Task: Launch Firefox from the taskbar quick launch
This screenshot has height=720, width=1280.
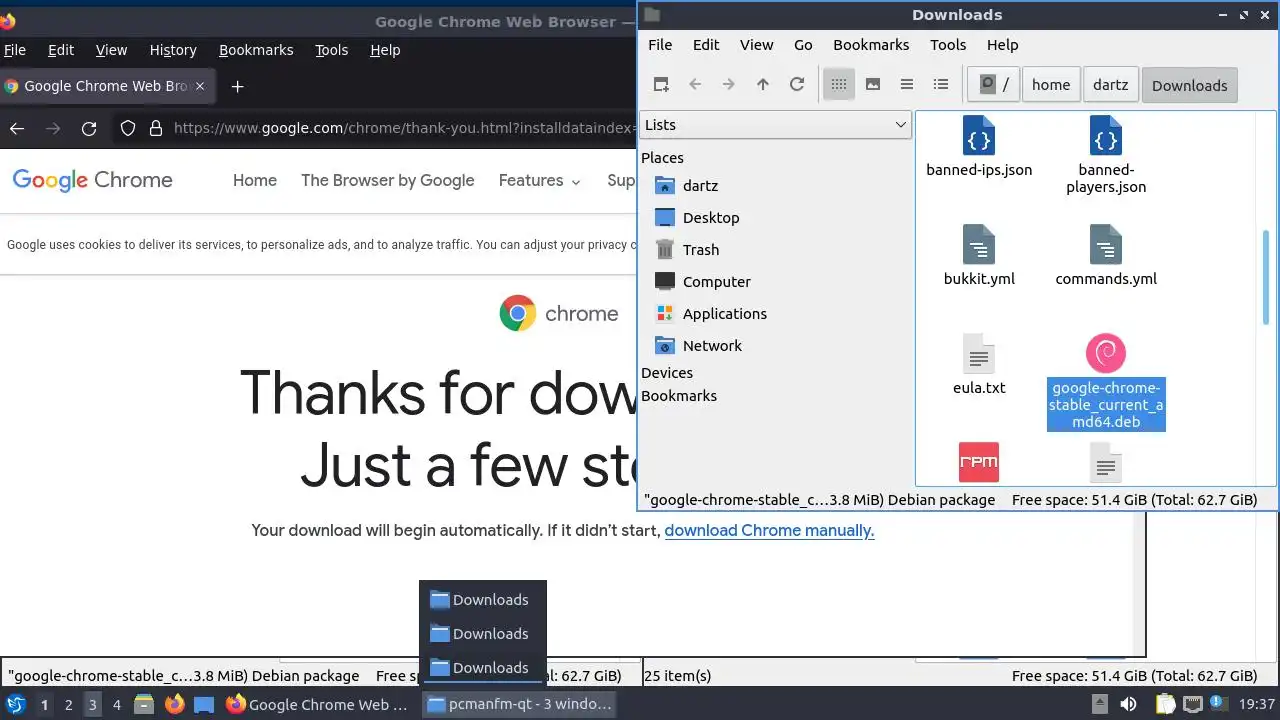Action: tap(175, 704)
